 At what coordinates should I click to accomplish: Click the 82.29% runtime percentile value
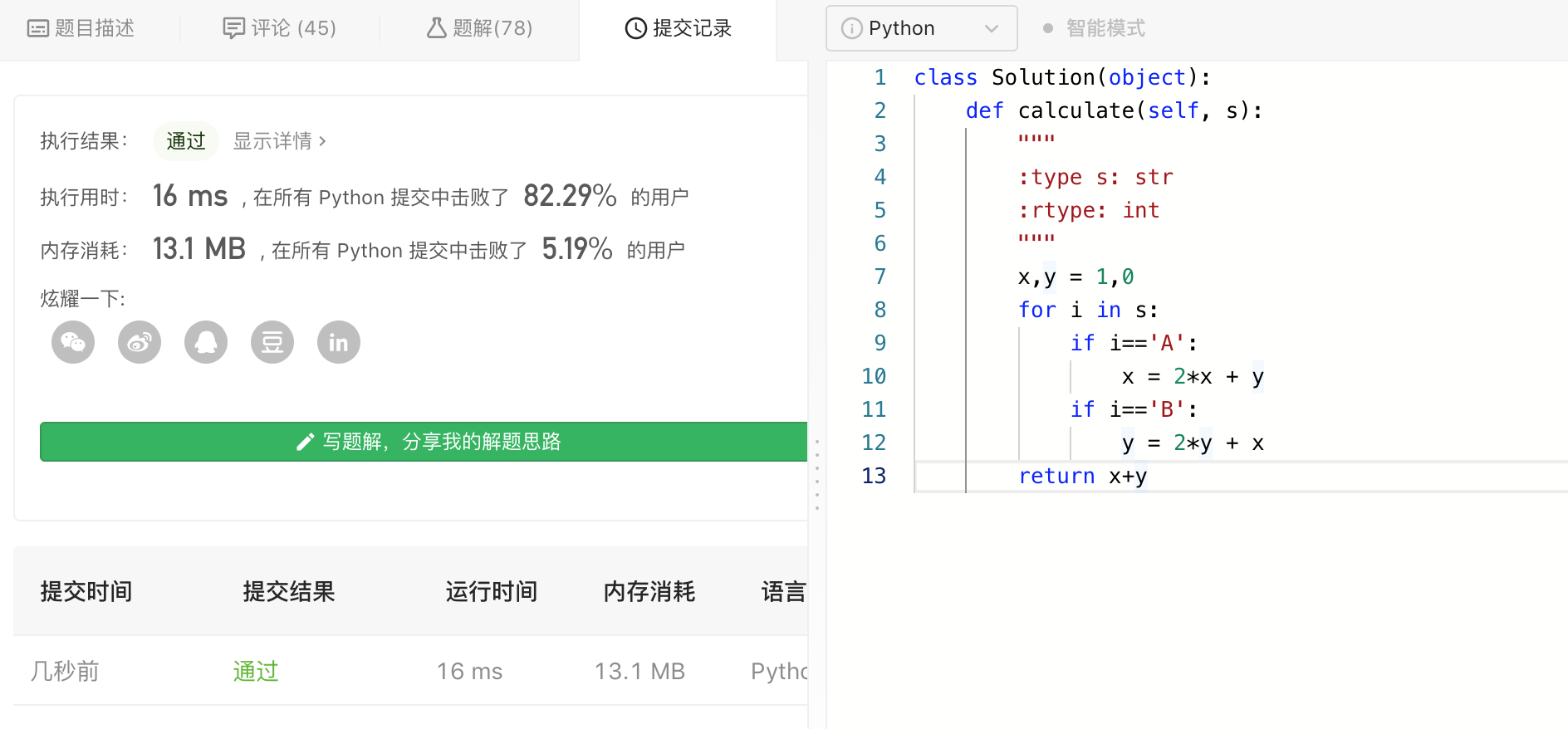pos(570,196)
